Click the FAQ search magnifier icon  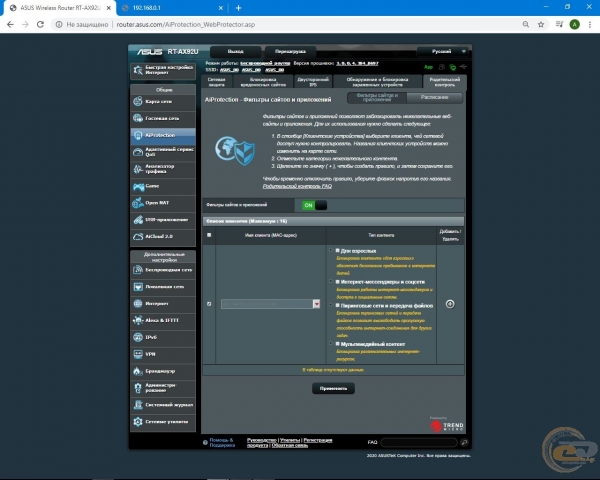click(464, 442)
